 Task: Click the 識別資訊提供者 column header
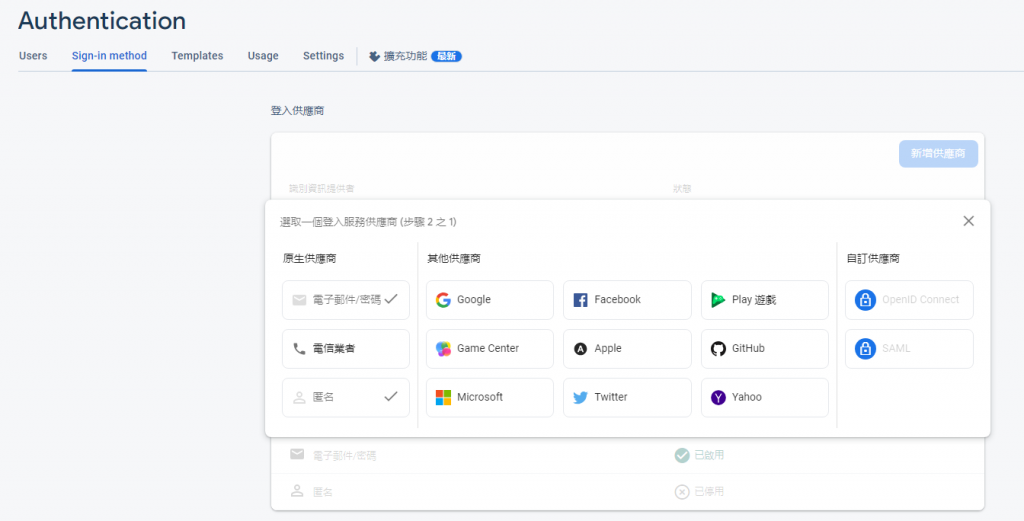pyautogui.click(x=322, y=189)
